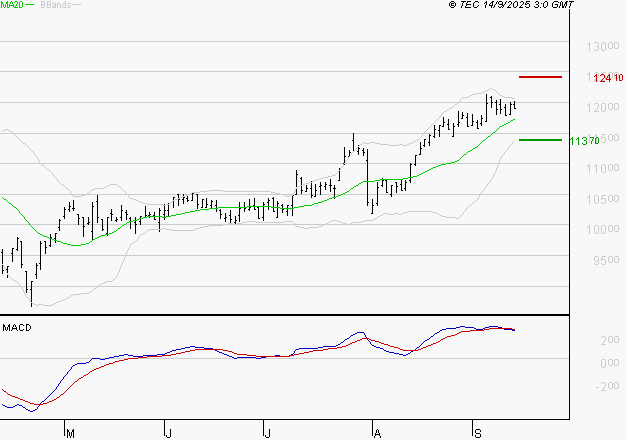Select the S month marker on time axis

pos(477,433)
